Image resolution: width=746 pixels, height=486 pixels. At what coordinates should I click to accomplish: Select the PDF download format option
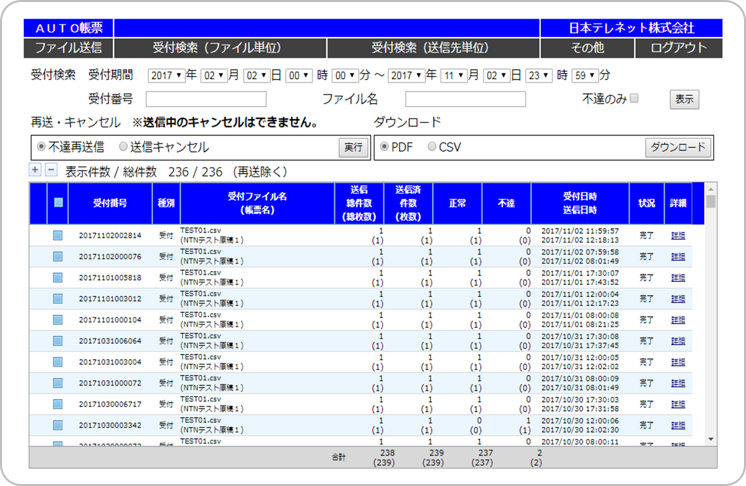pos(384,147)
